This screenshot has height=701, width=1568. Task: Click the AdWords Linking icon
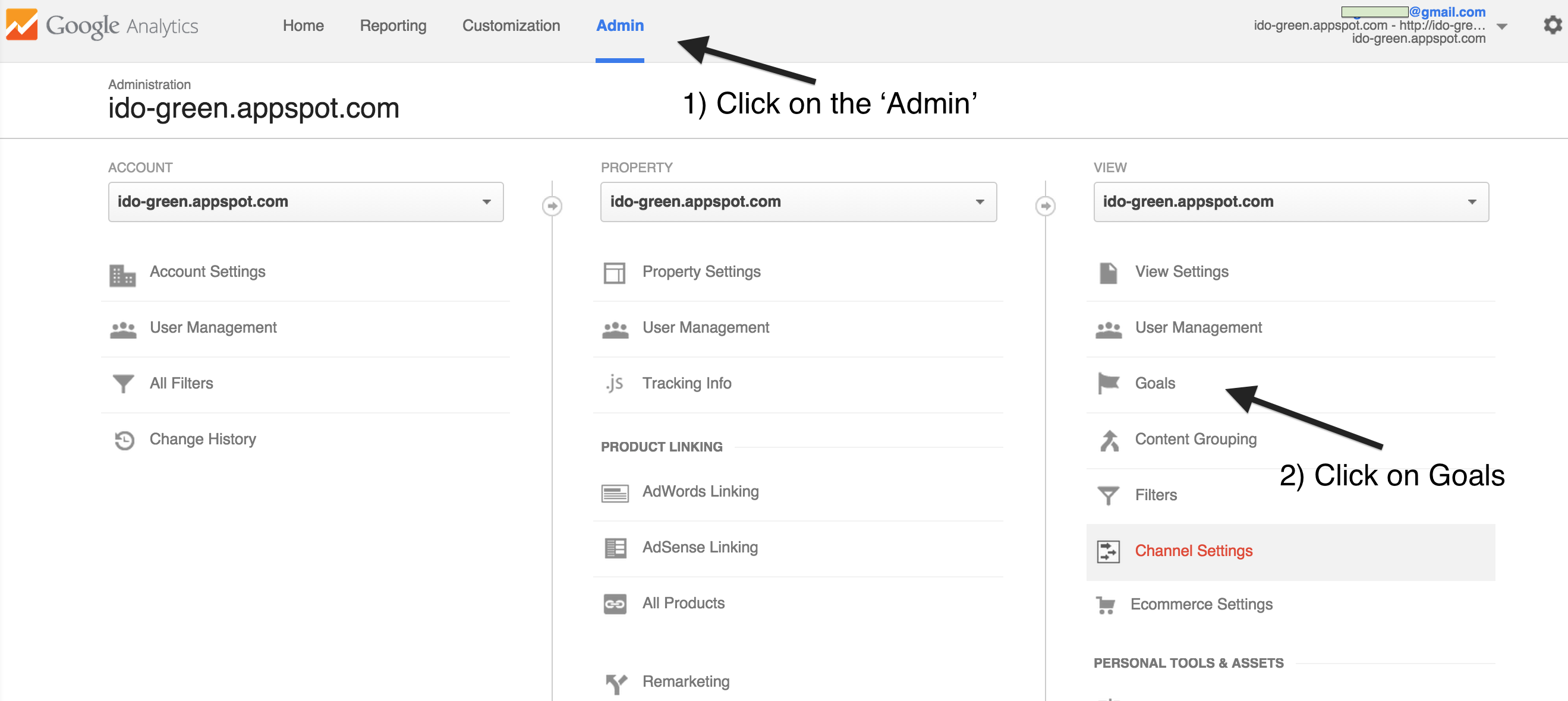tap(615, 493)
